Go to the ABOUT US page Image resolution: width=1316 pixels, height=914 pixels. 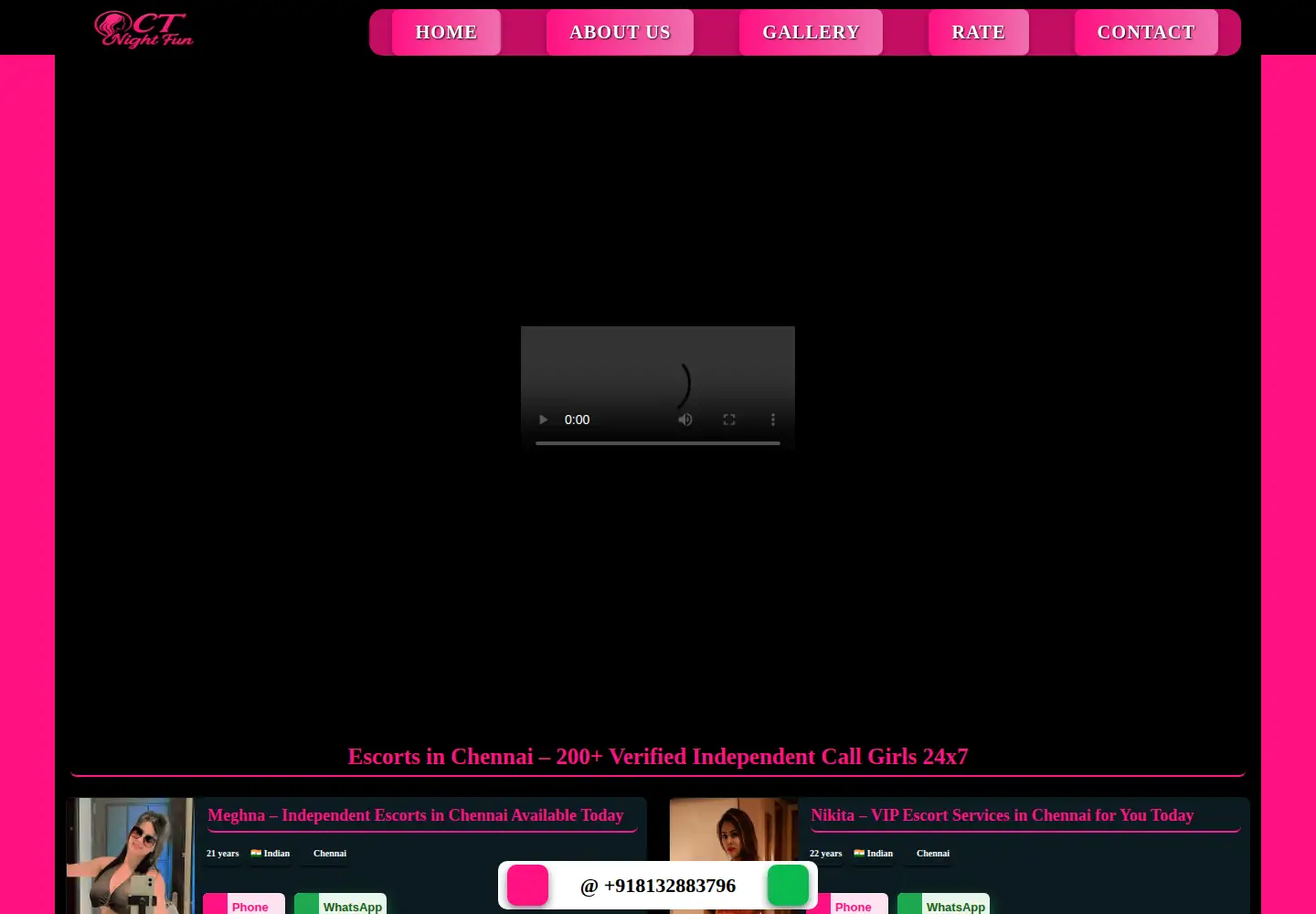click(x=620, y=32)
